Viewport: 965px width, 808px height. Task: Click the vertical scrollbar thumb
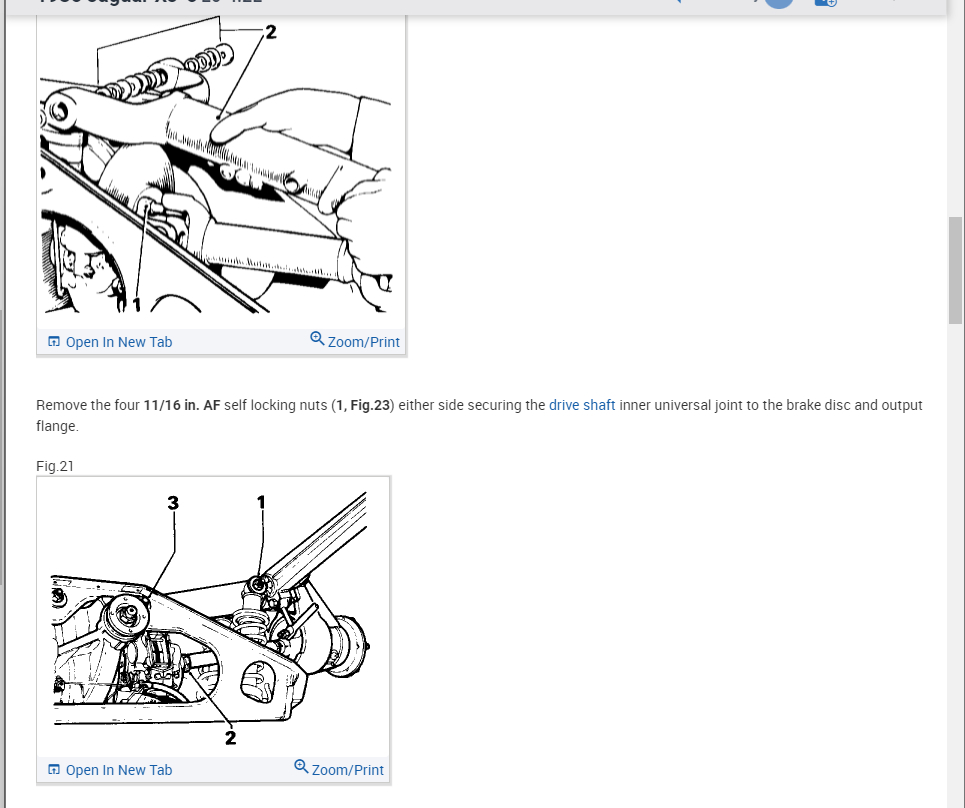click(x=956, y=270)
